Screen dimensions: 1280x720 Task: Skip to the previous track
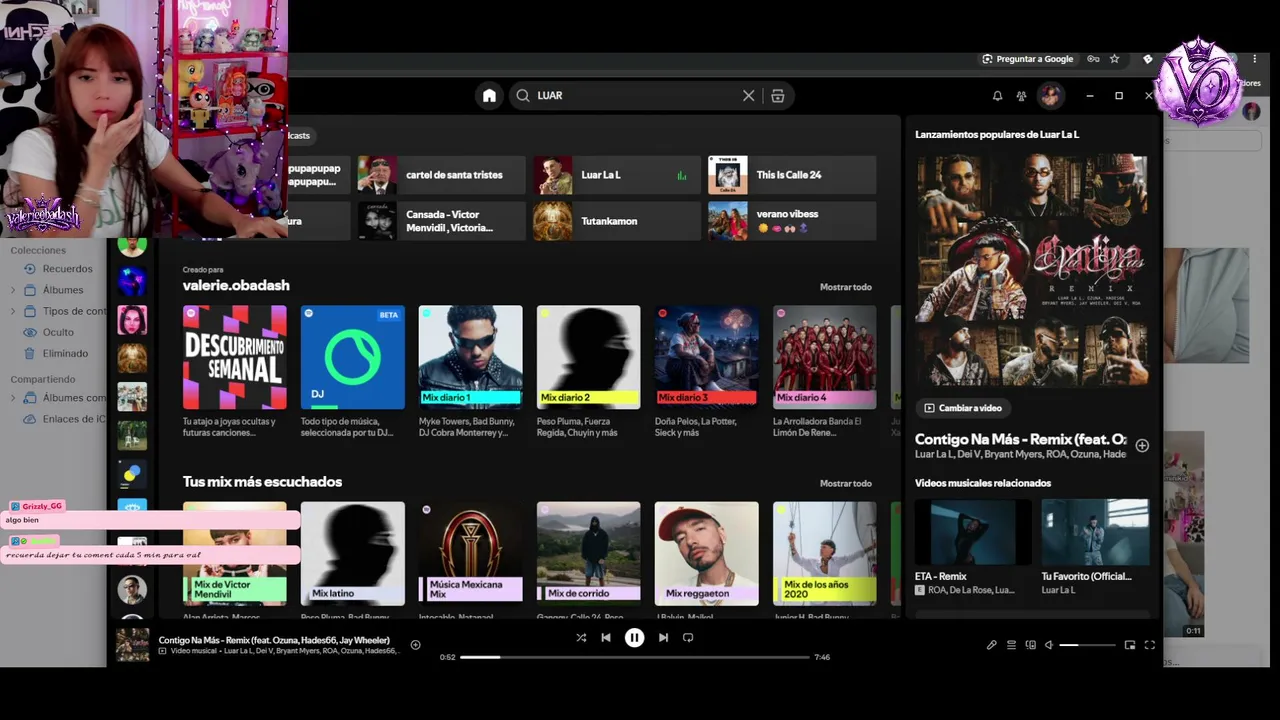(606, 637)
